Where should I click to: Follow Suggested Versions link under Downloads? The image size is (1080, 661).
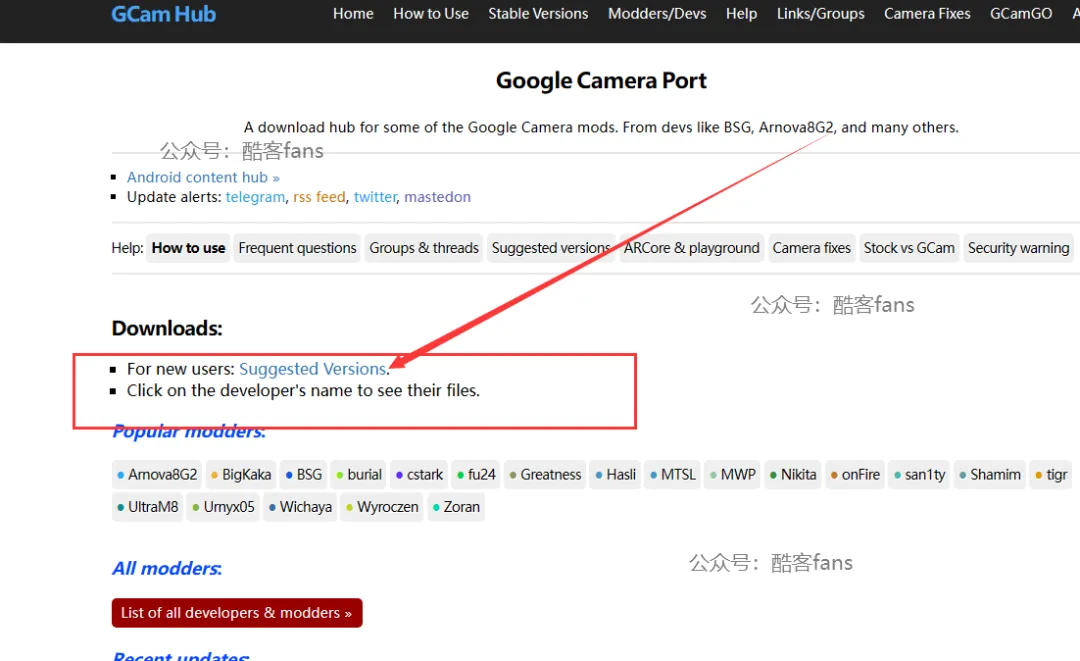(313, 369)
